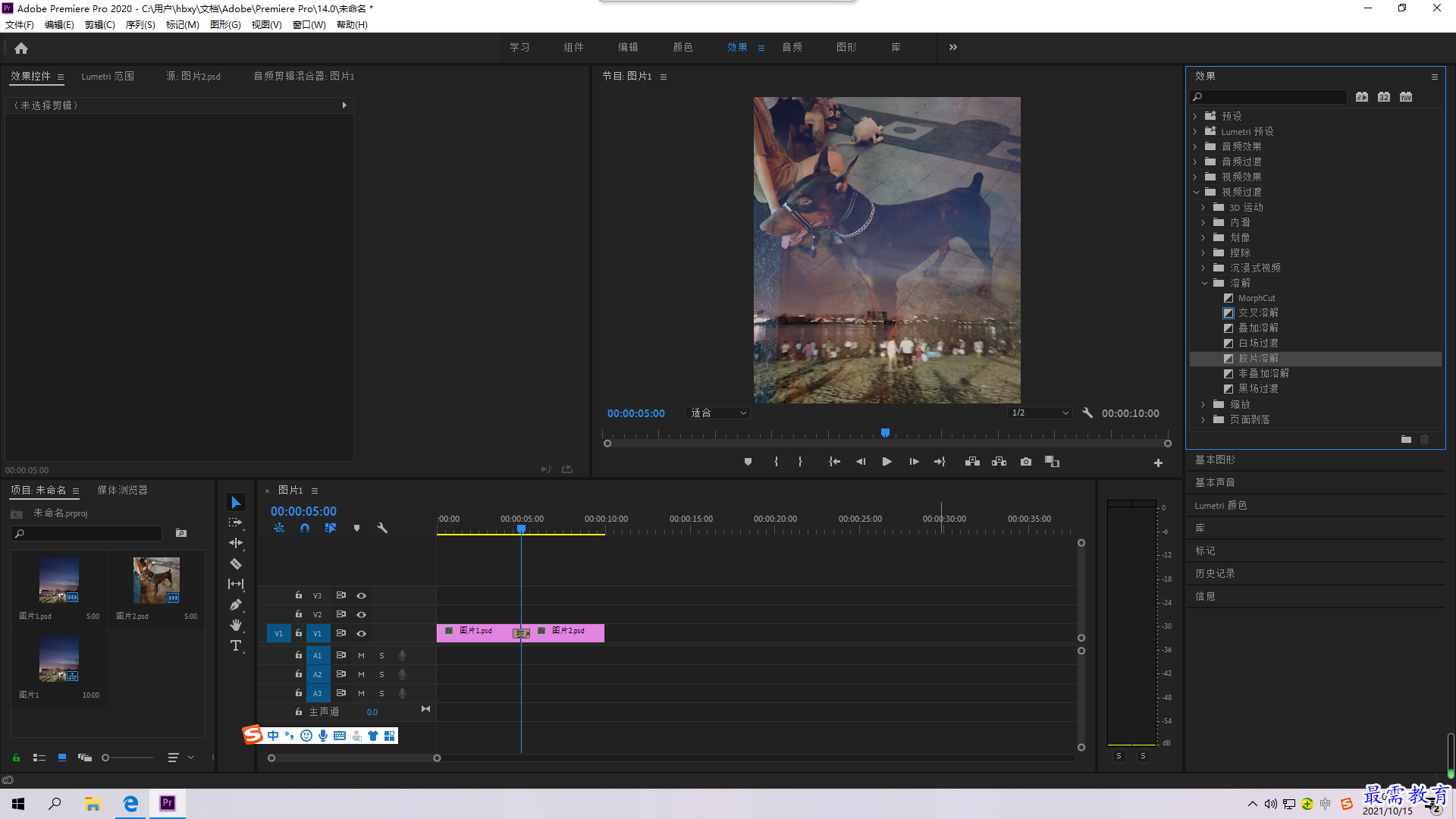Toggle Linked Selection in timeline
Screen dimensions: 1456x819
click(x=331, y=528)
